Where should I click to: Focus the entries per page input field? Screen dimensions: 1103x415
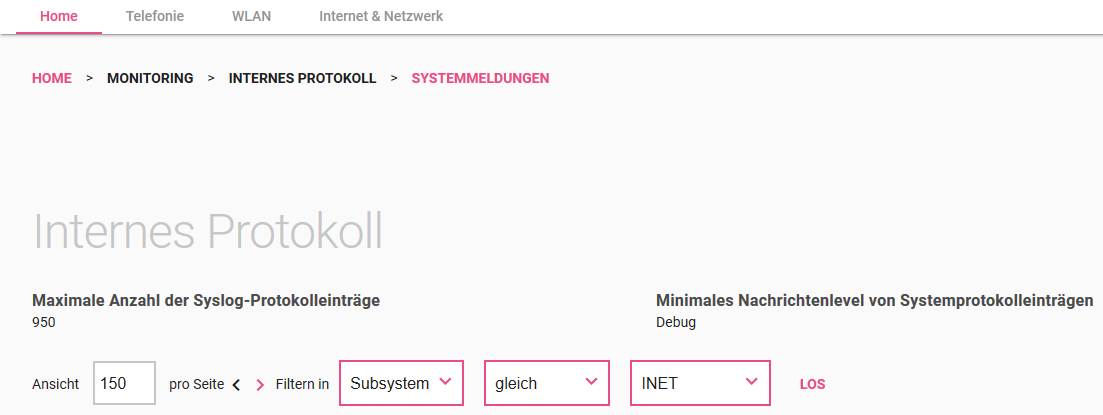(x=124, y=383)
